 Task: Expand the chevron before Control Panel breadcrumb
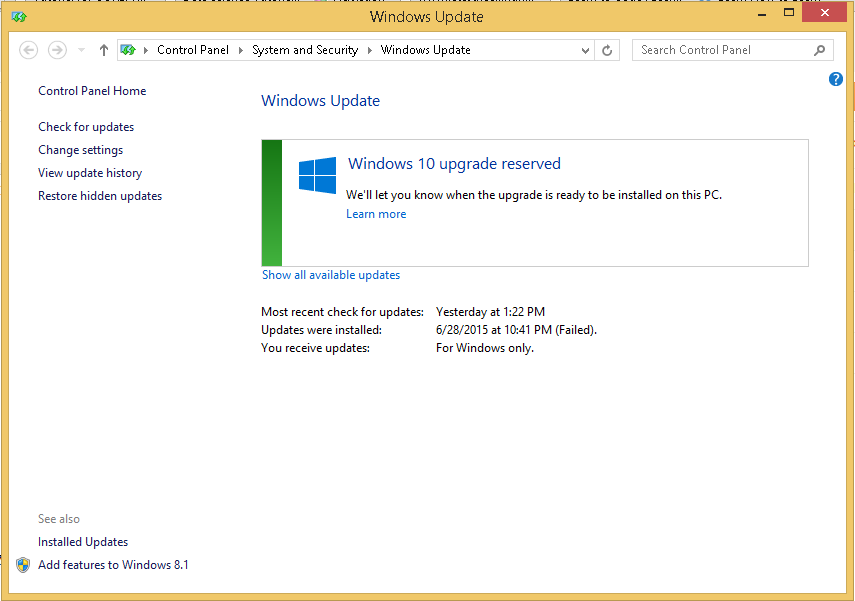[146, 50]
